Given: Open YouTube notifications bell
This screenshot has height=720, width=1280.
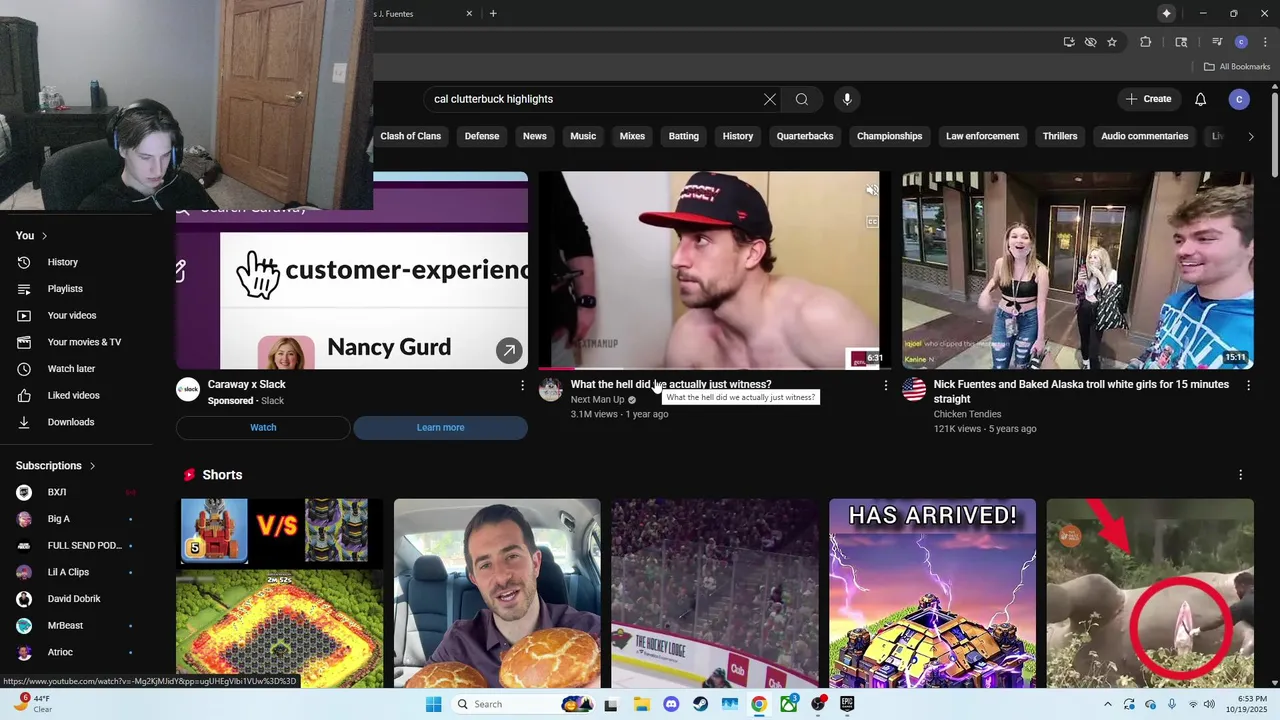Looking at the screenshot, I should pyautogui.click(x=1201, y=99).
